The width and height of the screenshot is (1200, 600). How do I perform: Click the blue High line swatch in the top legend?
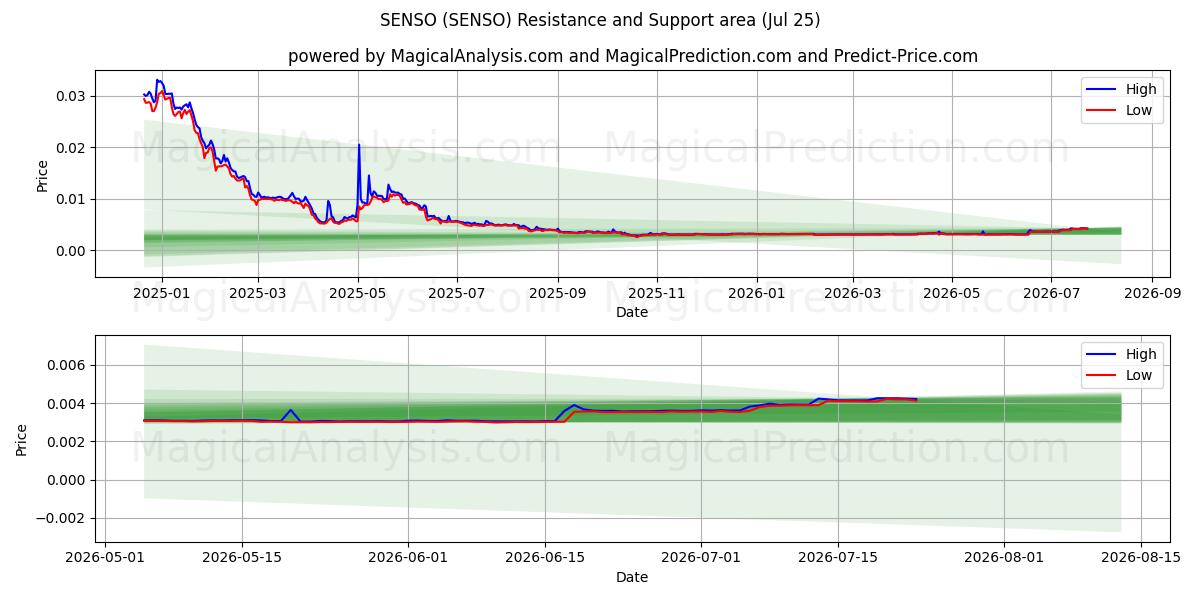coord(1102,90)
